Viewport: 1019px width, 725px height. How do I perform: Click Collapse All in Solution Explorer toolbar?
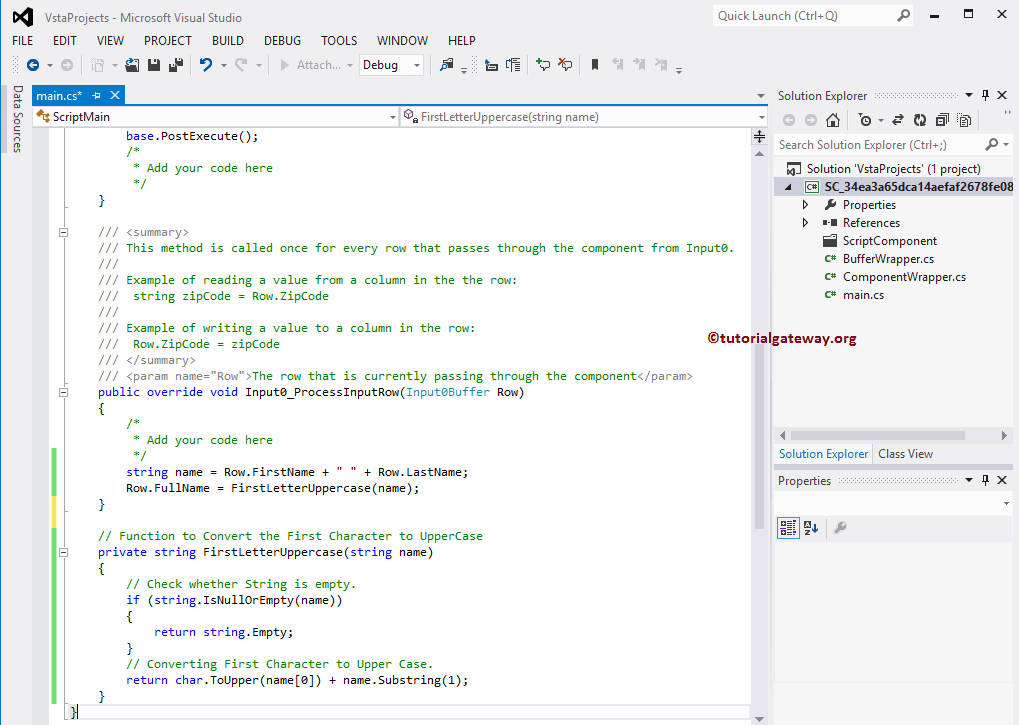944,120
